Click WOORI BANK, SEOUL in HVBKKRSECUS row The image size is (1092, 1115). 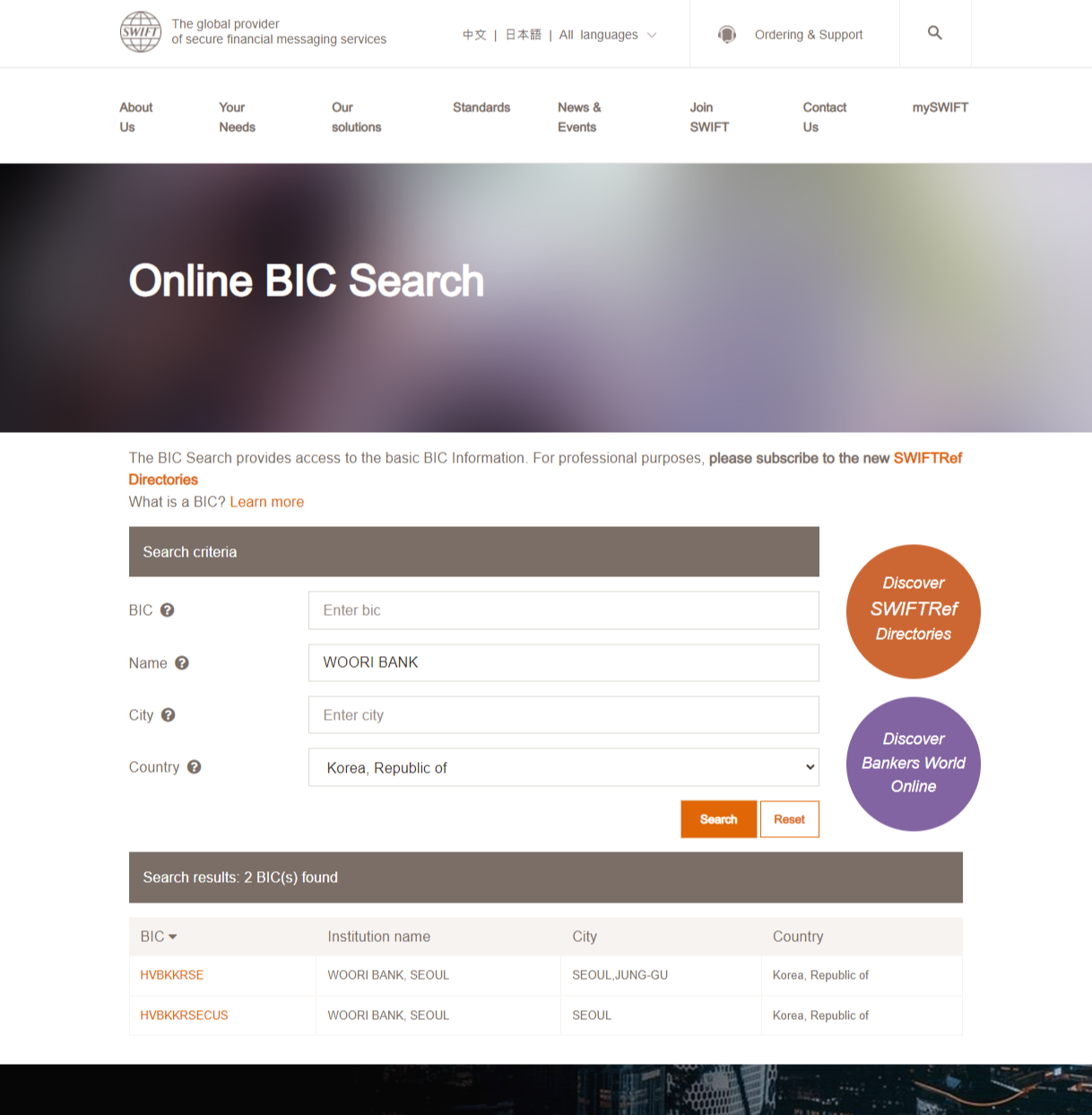(x=388, y=1016)
